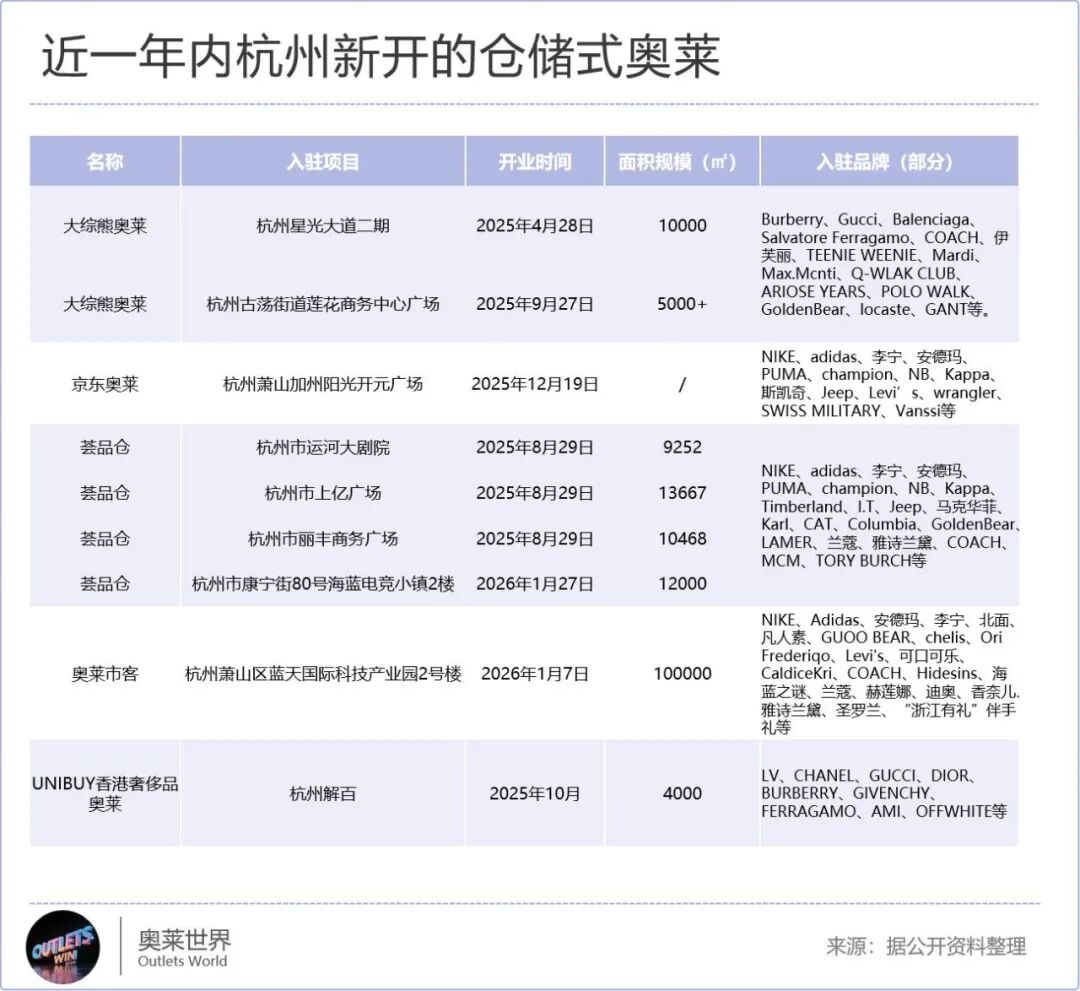
Task: Click 荟品仓 in the 运河大剧院 row
Action: point(105,447)
